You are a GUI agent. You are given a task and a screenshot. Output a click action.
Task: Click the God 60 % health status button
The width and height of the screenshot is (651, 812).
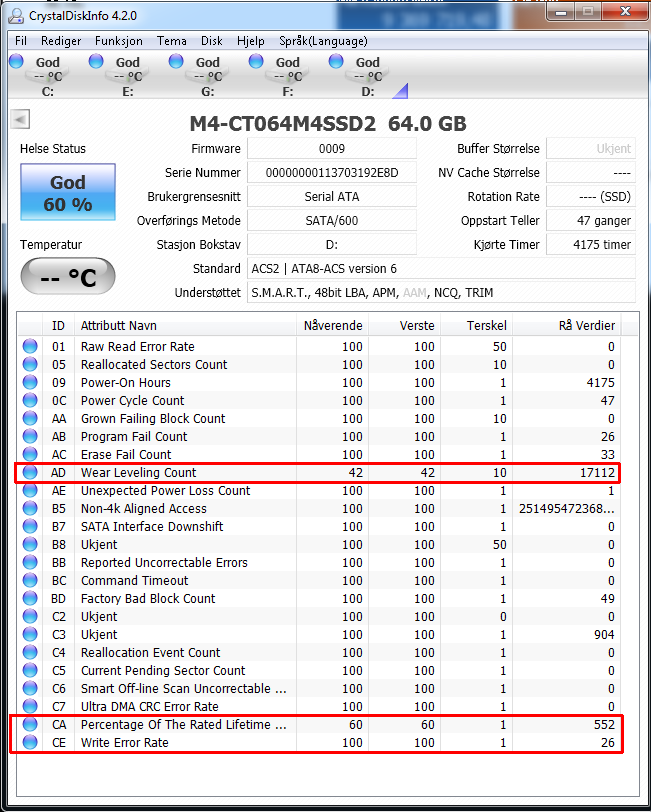(68, 192)
